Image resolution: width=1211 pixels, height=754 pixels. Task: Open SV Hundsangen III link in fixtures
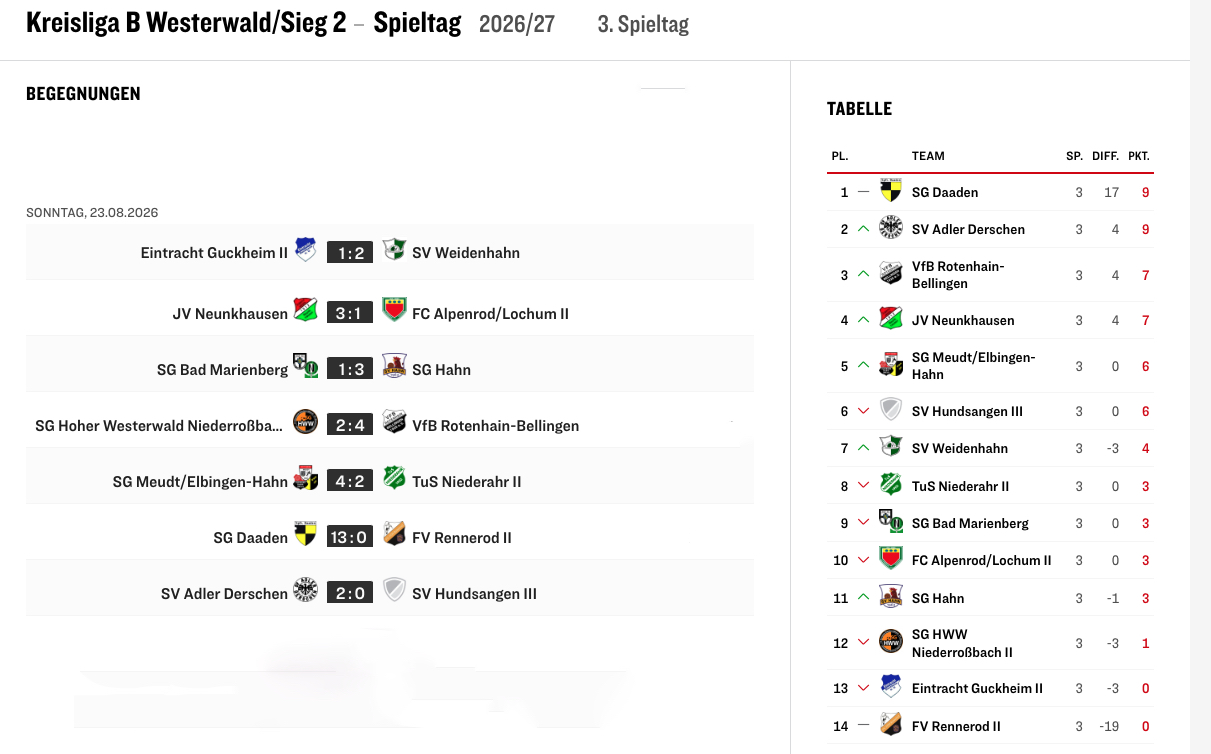click(474, 593)
